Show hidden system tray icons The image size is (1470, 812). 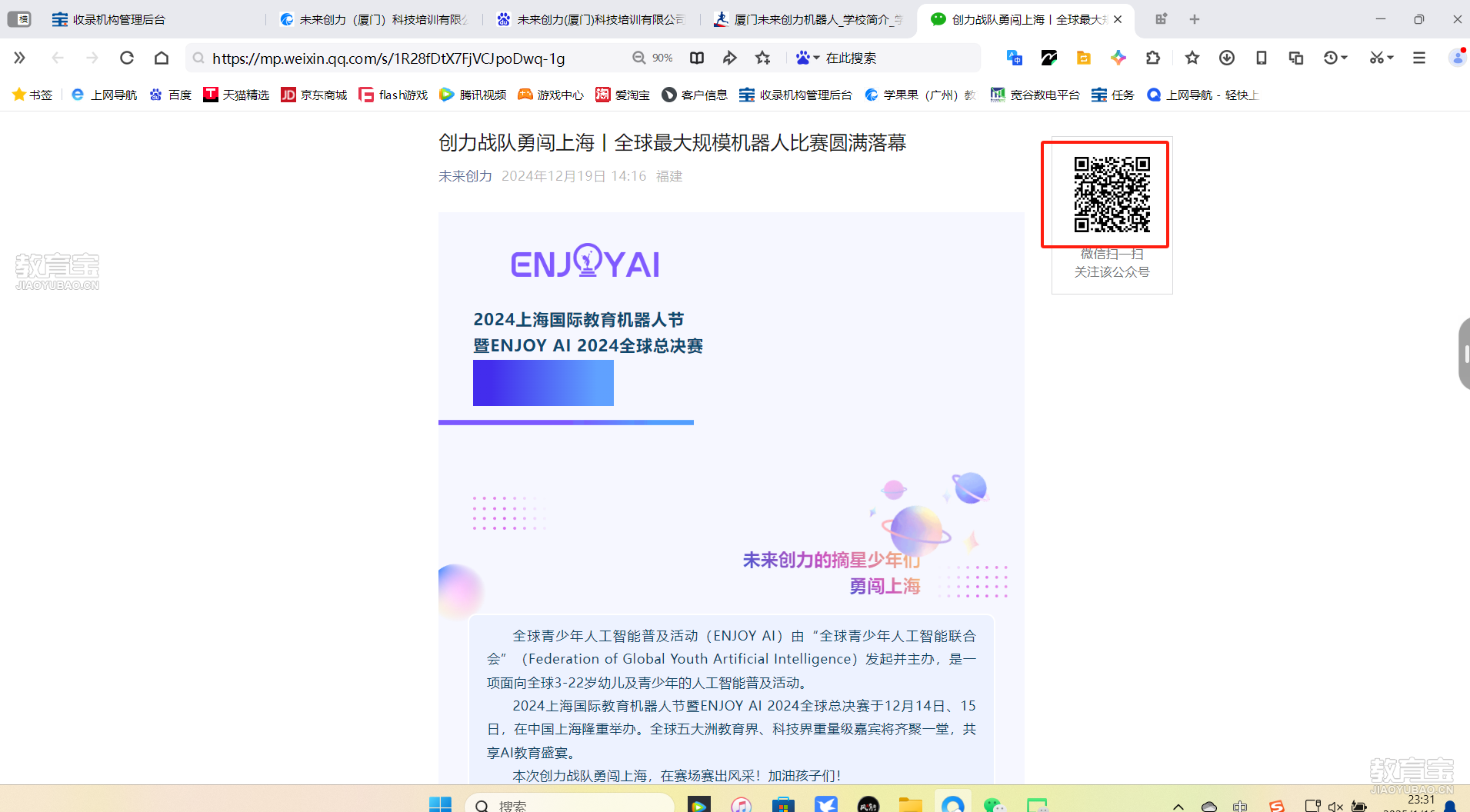1178,806
